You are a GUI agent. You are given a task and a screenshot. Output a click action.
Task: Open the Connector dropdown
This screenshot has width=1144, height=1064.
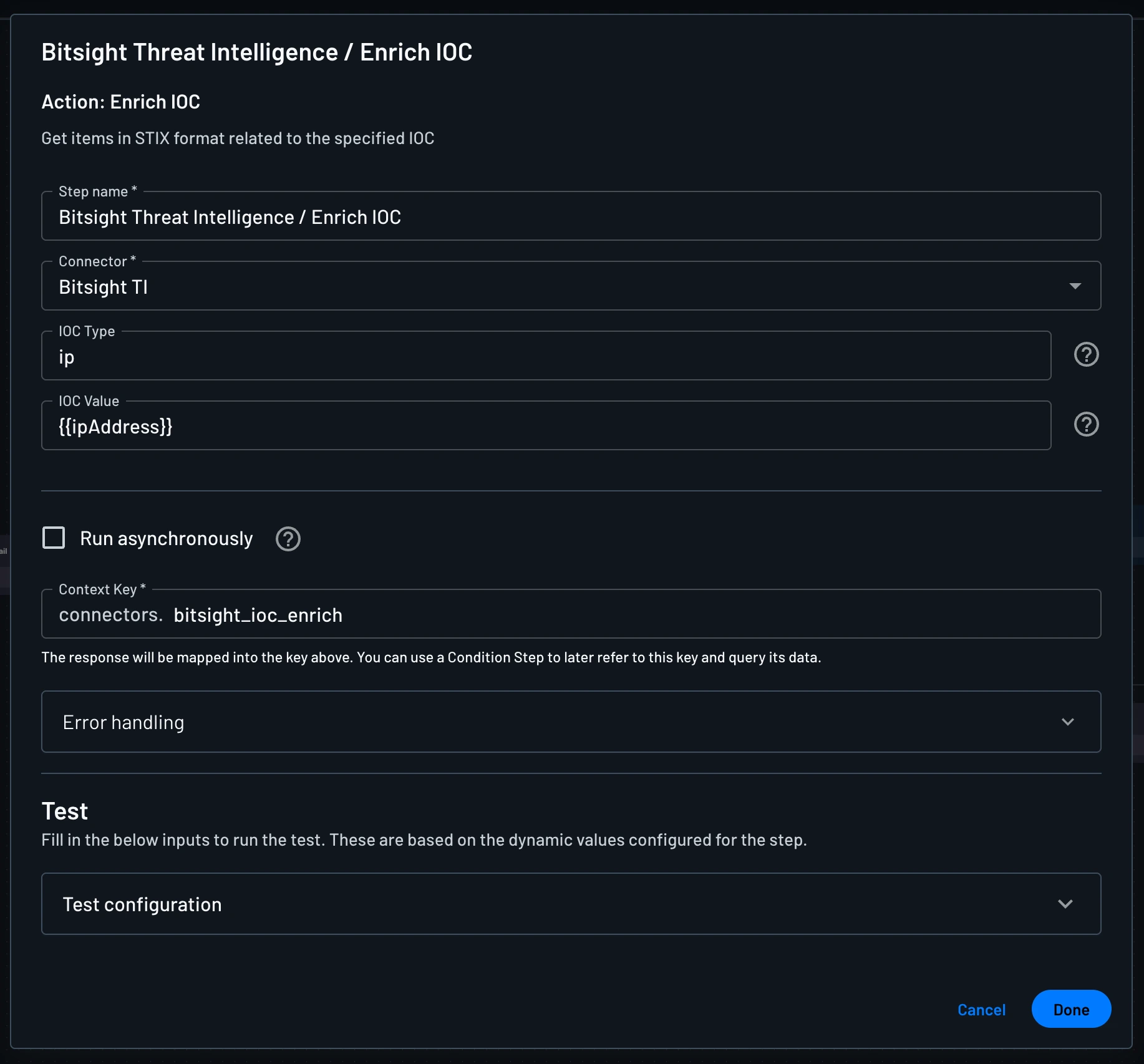(571, 286)
